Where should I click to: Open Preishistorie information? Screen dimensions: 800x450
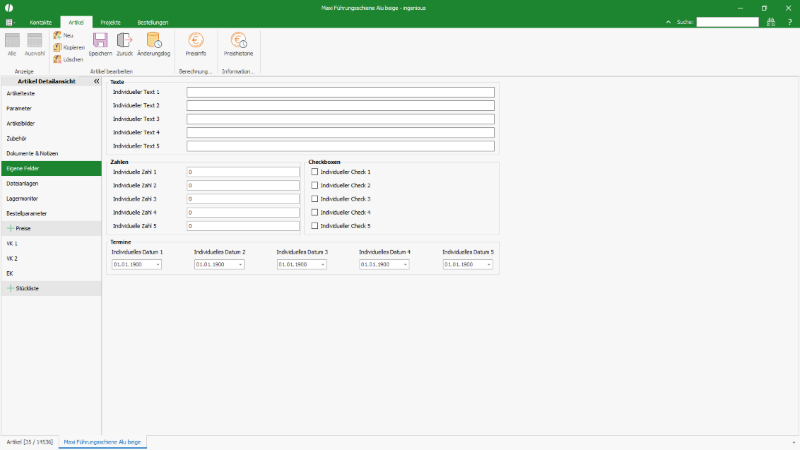(238, 44)
